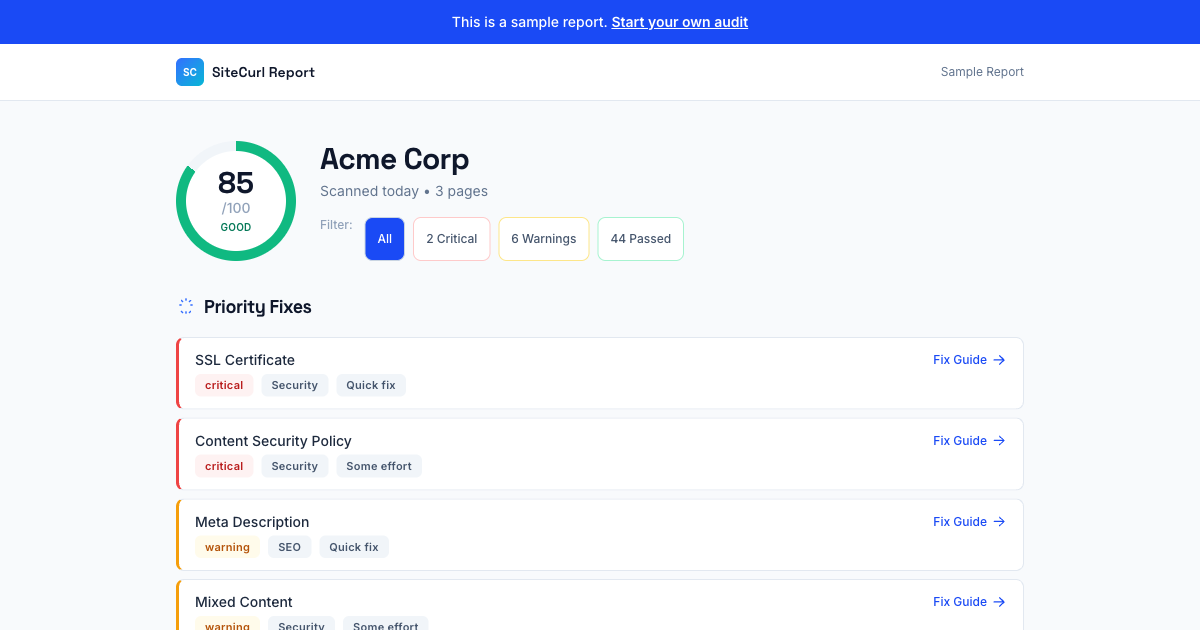The width and height of the screenshot is (1200, 630).
Task: Click the Some effort tag on Content Security Policy
Action: tap(379, 466)
